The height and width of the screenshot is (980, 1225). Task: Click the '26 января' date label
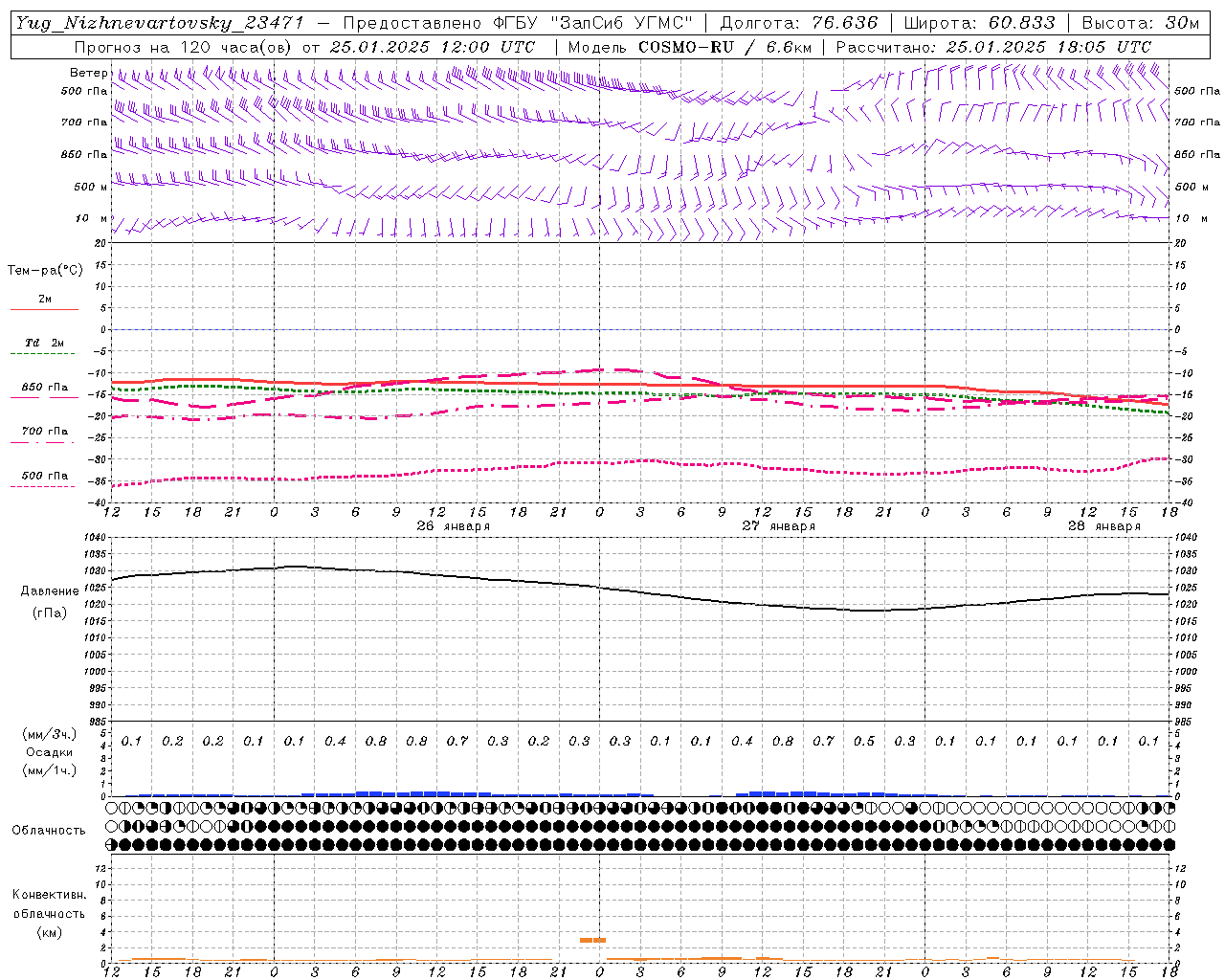[x=453, y=526]
